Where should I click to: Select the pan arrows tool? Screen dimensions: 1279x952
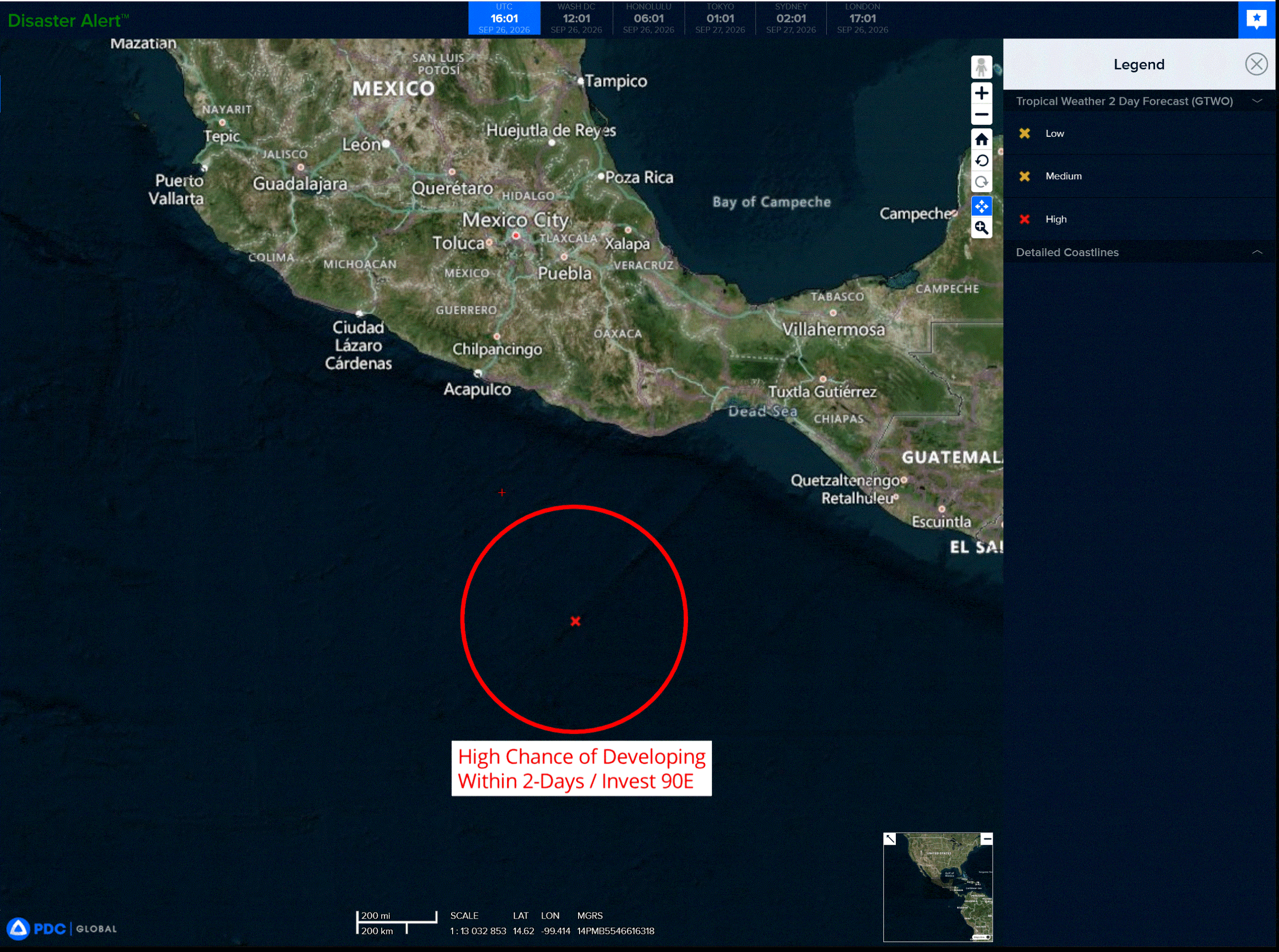(x=981, y=206)
